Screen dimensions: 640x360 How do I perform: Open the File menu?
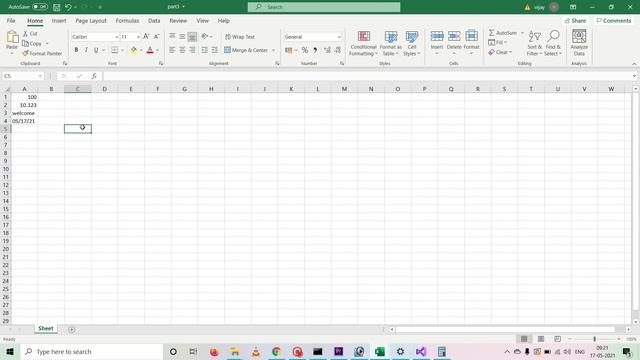(11, 20)
